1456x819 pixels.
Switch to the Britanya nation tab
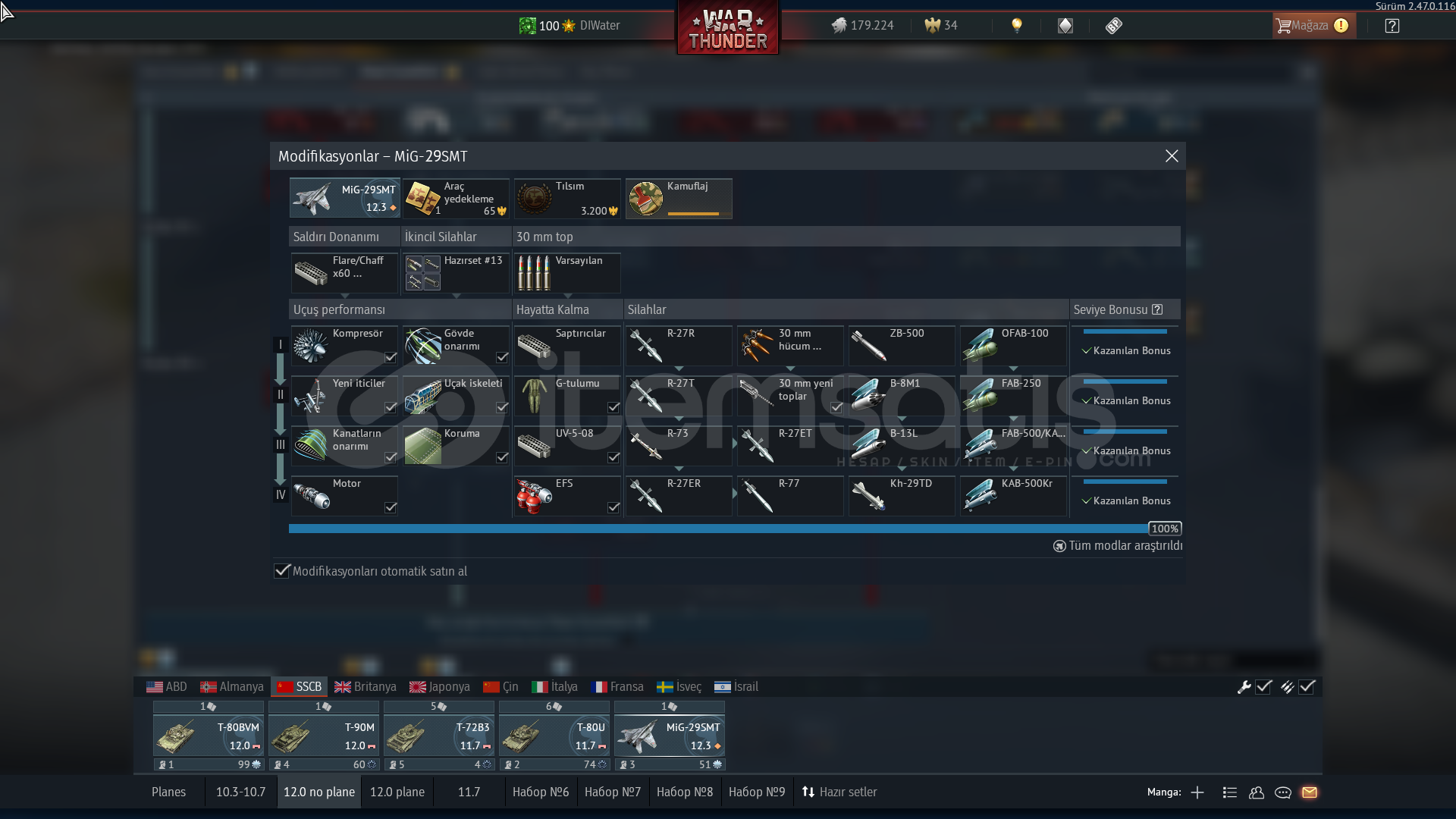tap(366, 687)
